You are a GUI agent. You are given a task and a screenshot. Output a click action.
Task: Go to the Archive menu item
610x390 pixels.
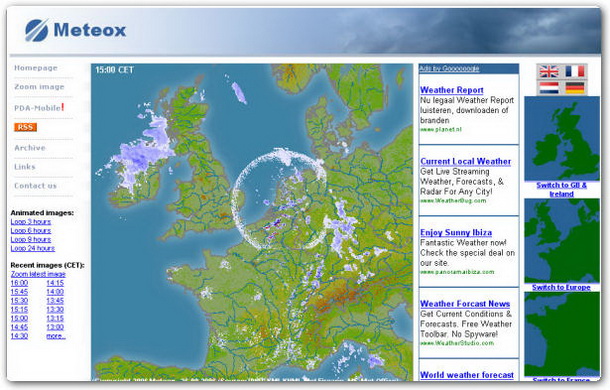(x=30, y=148)
